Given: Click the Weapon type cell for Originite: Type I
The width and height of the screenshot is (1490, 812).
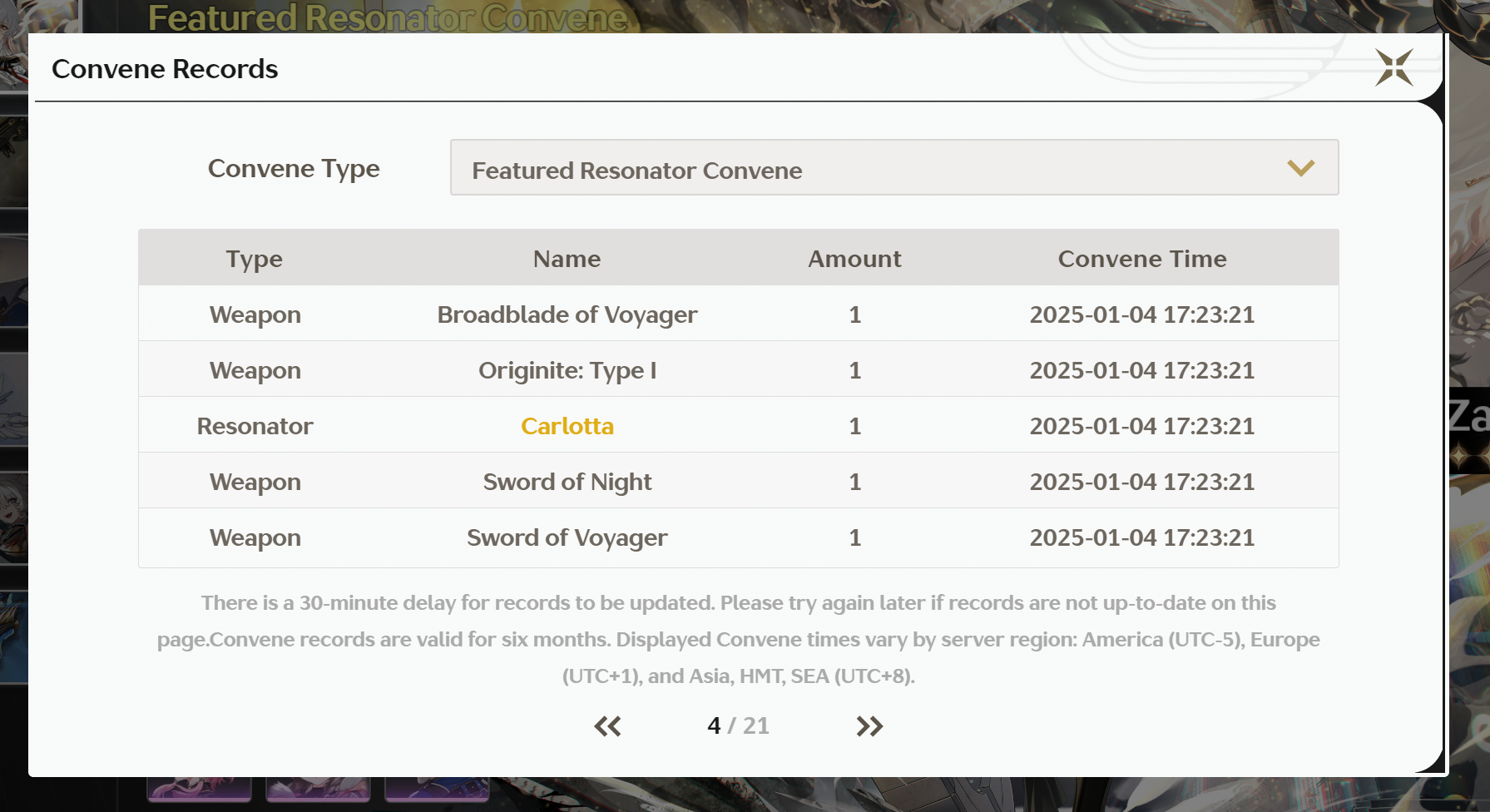Looking at the screenshot, I should click(255, 370).
